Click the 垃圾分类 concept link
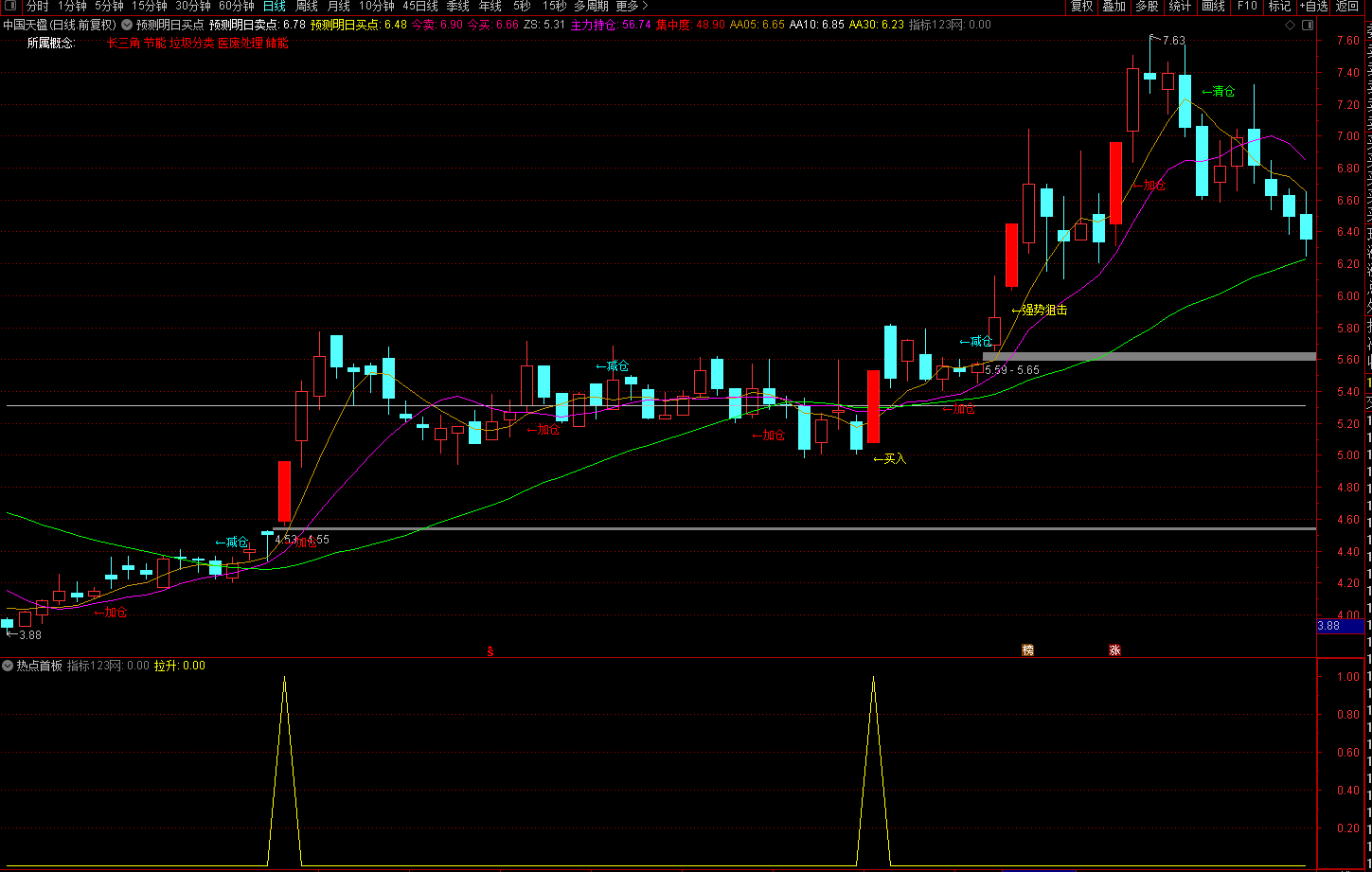This screenshot has width=1372, height=872. point(191,44)
